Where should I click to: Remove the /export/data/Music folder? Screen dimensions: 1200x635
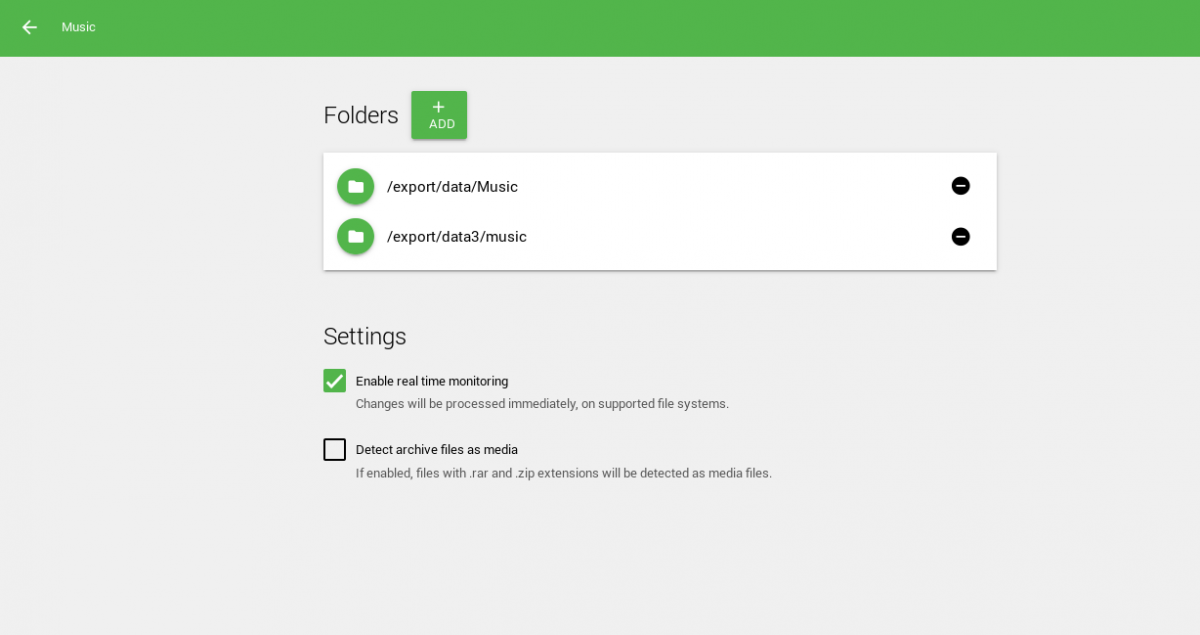960,186
